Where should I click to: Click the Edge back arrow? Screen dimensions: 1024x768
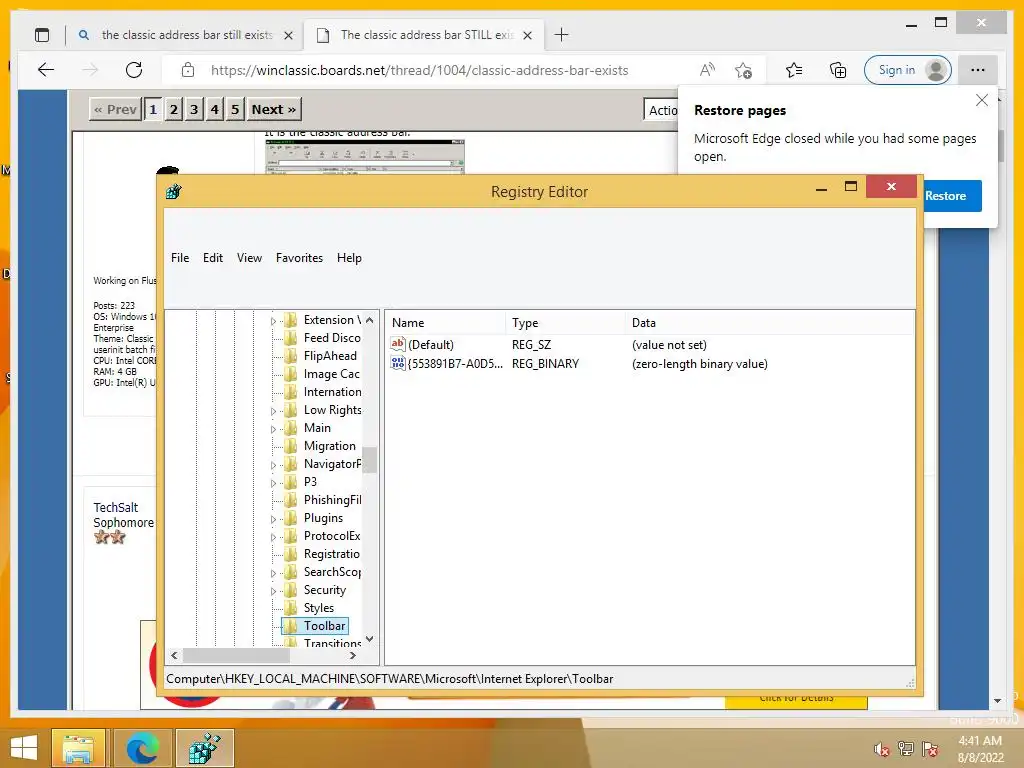[46, 70]
